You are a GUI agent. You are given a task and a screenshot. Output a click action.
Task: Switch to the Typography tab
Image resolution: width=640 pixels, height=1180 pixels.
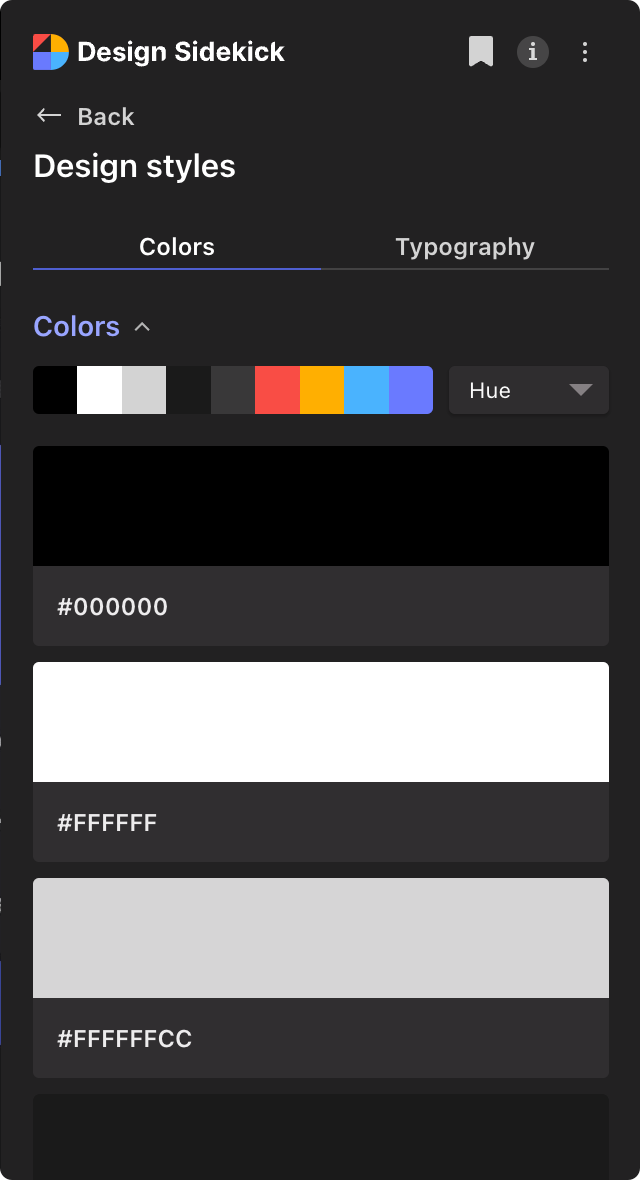[x=464, y=246]
